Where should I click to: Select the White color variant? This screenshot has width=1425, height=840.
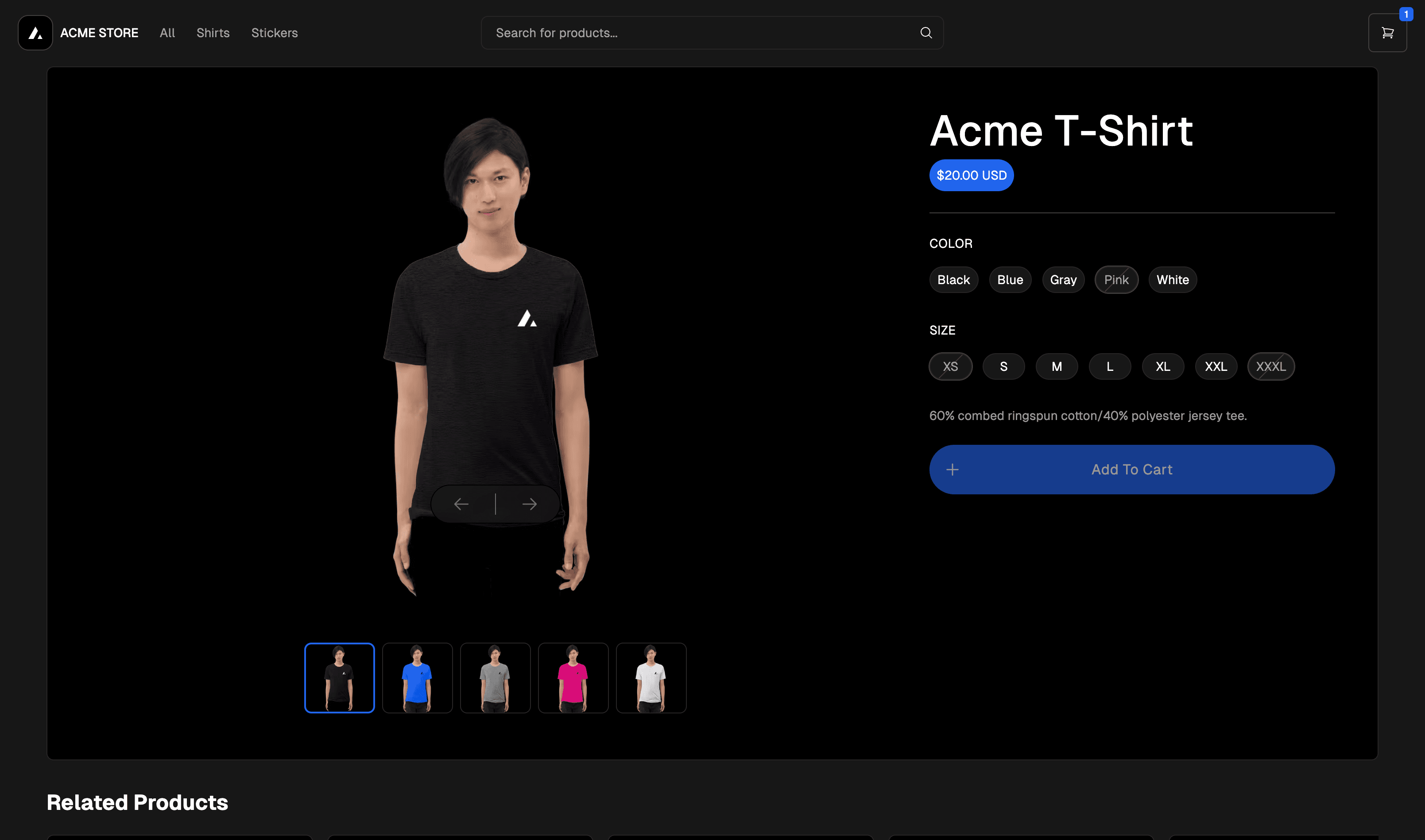click(x=1173, y=279)
